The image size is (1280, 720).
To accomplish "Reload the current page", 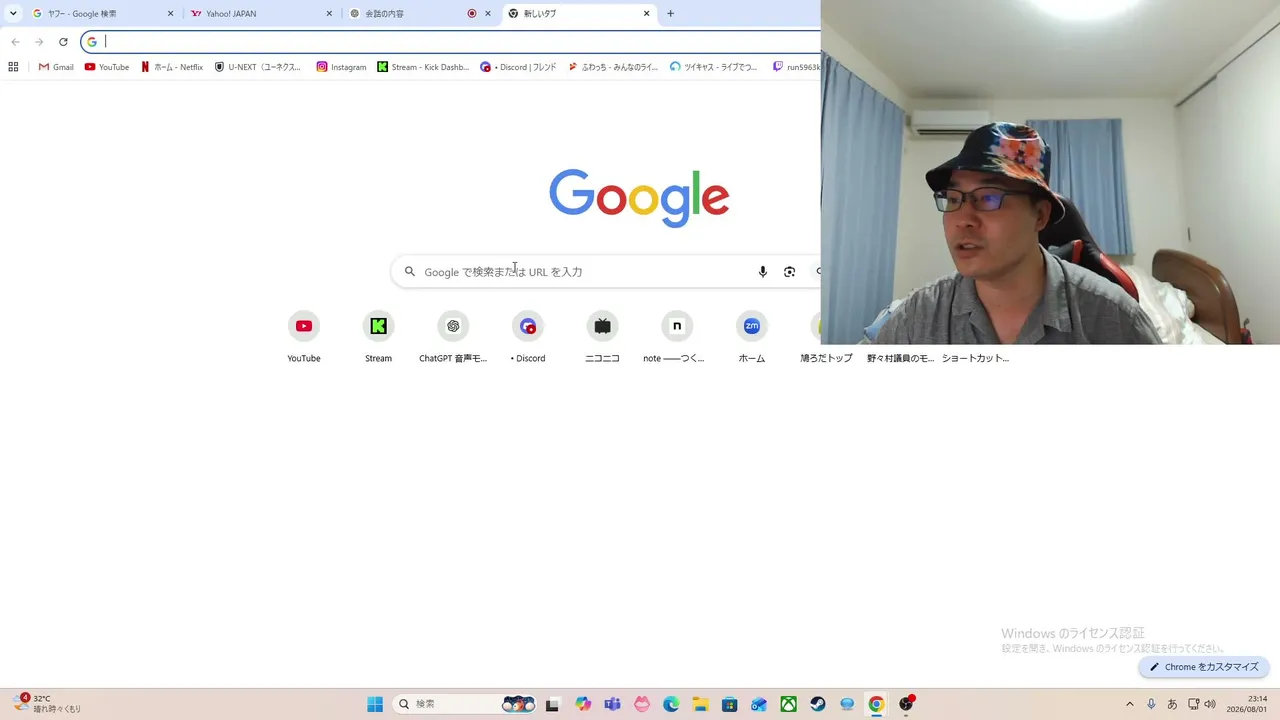I will [63, 42].
